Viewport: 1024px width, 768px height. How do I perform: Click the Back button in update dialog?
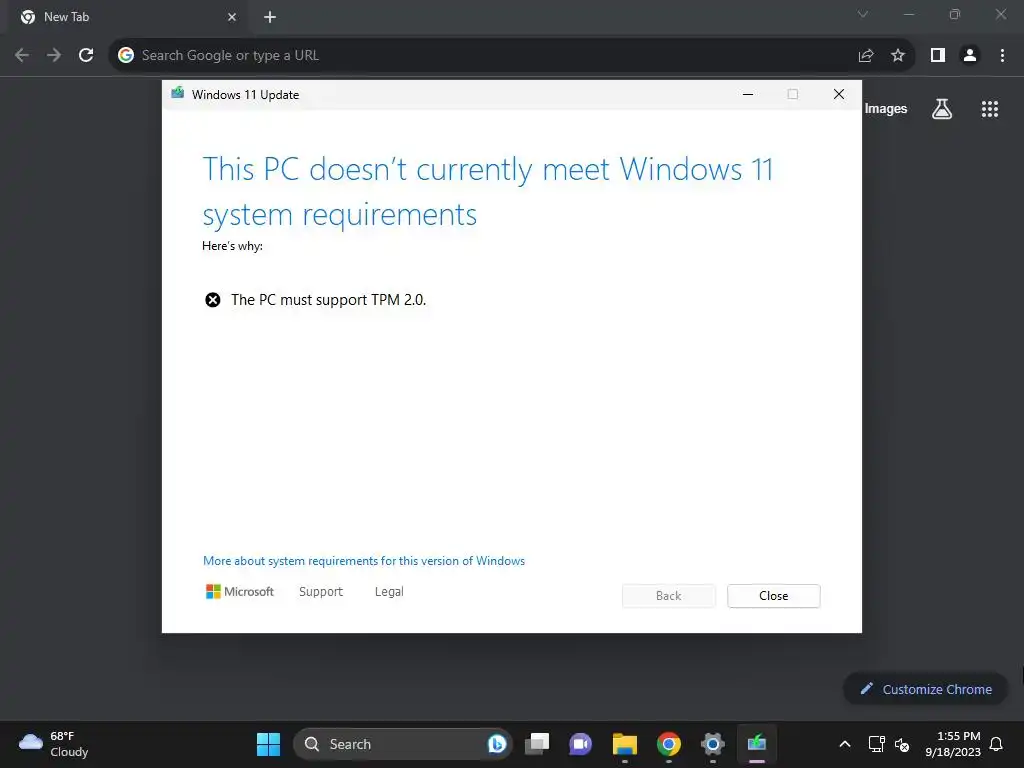[x=669, y=596]
